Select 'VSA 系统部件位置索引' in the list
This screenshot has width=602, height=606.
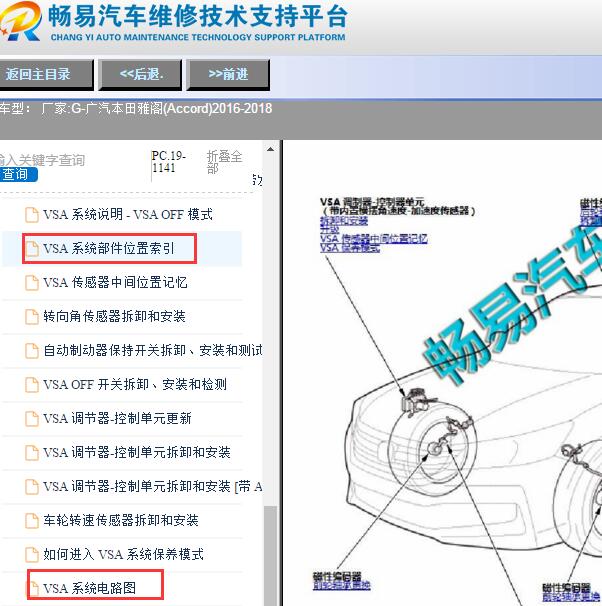[x=109, y=248]
